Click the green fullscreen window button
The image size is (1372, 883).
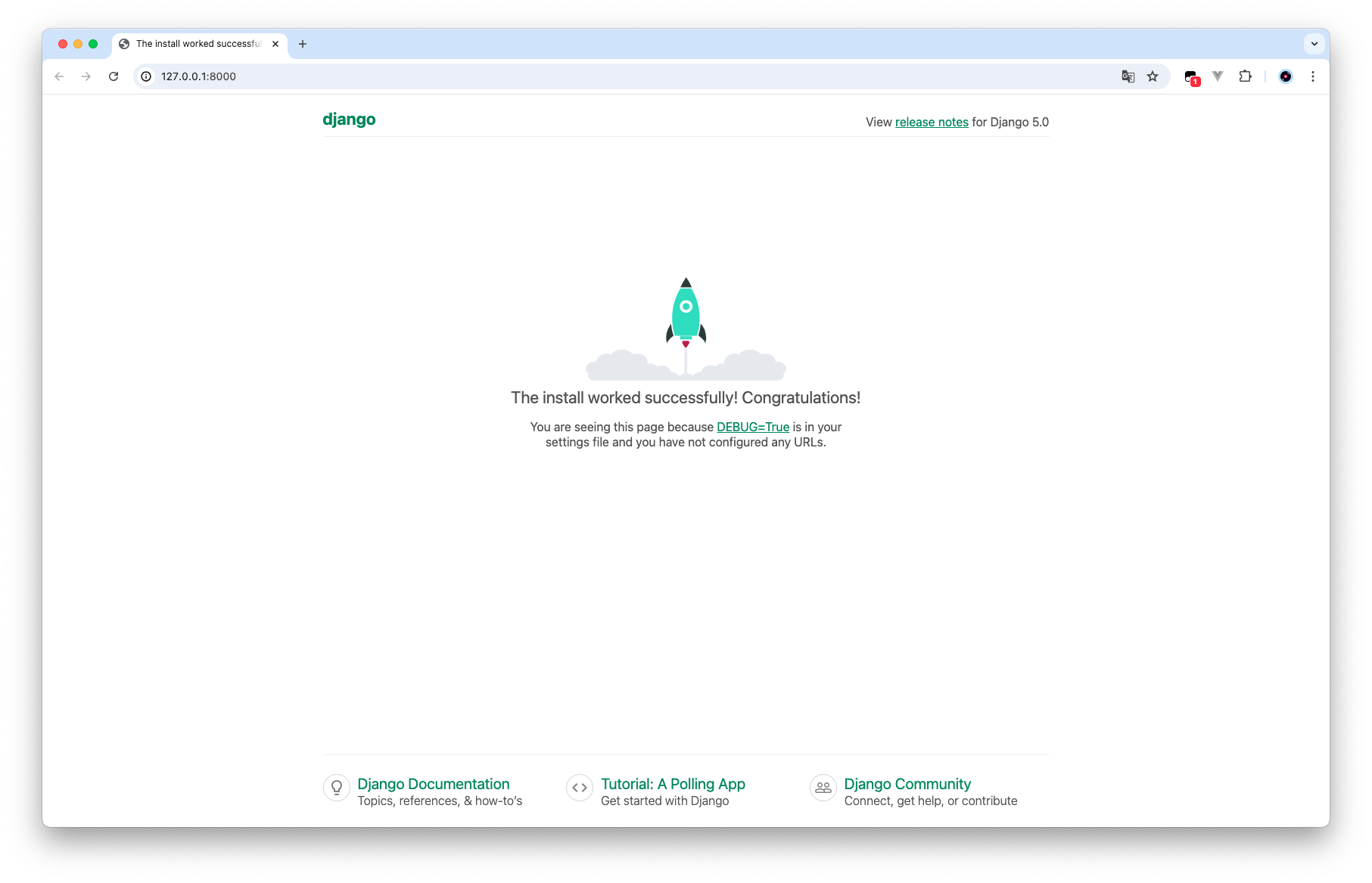tap(93, 44)
